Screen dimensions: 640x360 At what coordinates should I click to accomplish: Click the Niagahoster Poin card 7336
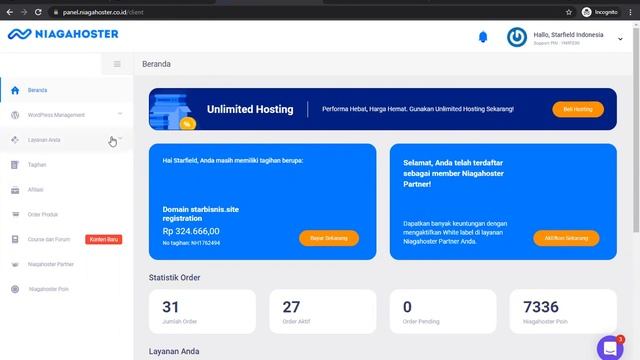[x=563, y=311]
